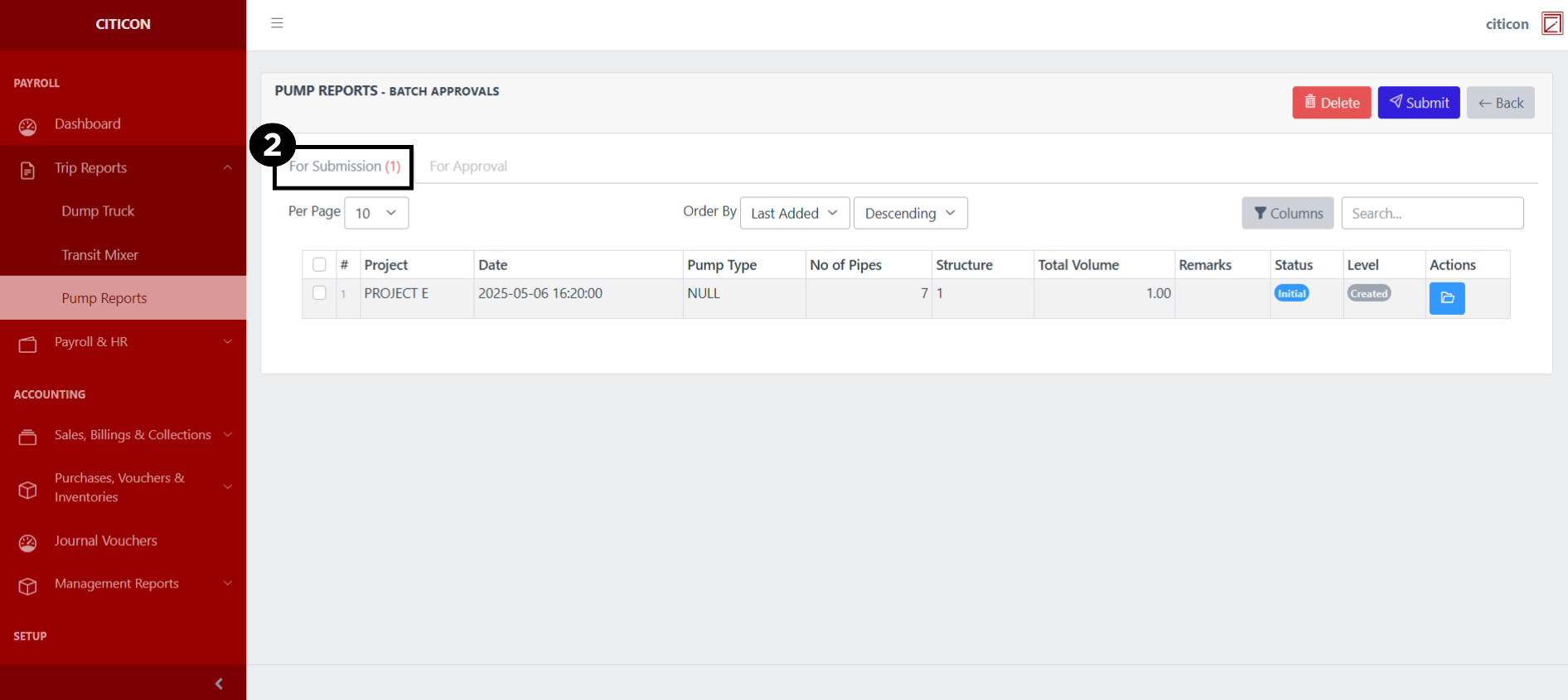Screen dimensions: 1568x700
Task: Open the Descending sort direction dropdown
Action: tap(910, 214)
